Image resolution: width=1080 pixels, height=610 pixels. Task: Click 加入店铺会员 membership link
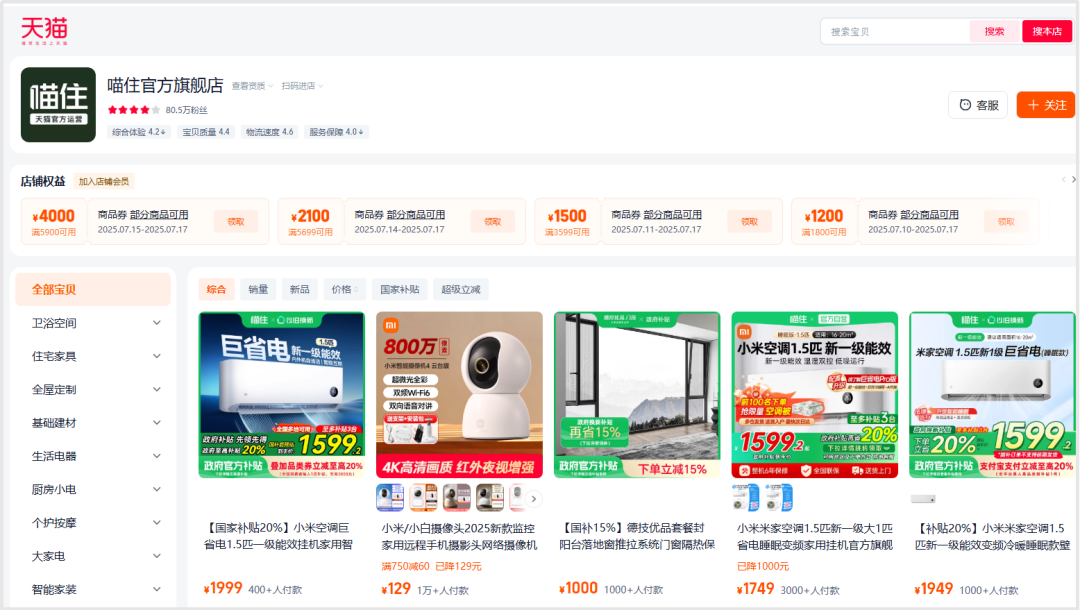point(103,181)
